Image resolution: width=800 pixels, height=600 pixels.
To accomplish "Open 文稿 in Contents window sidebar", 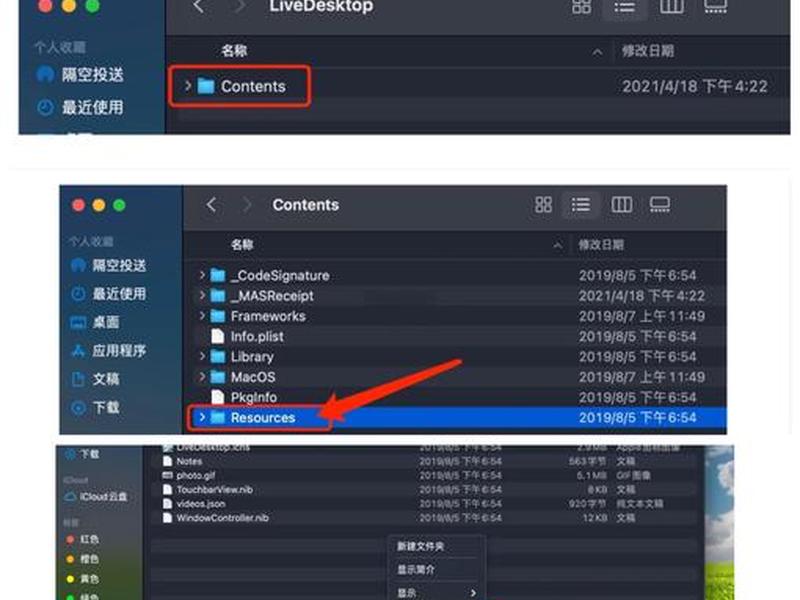I will 95,379.
